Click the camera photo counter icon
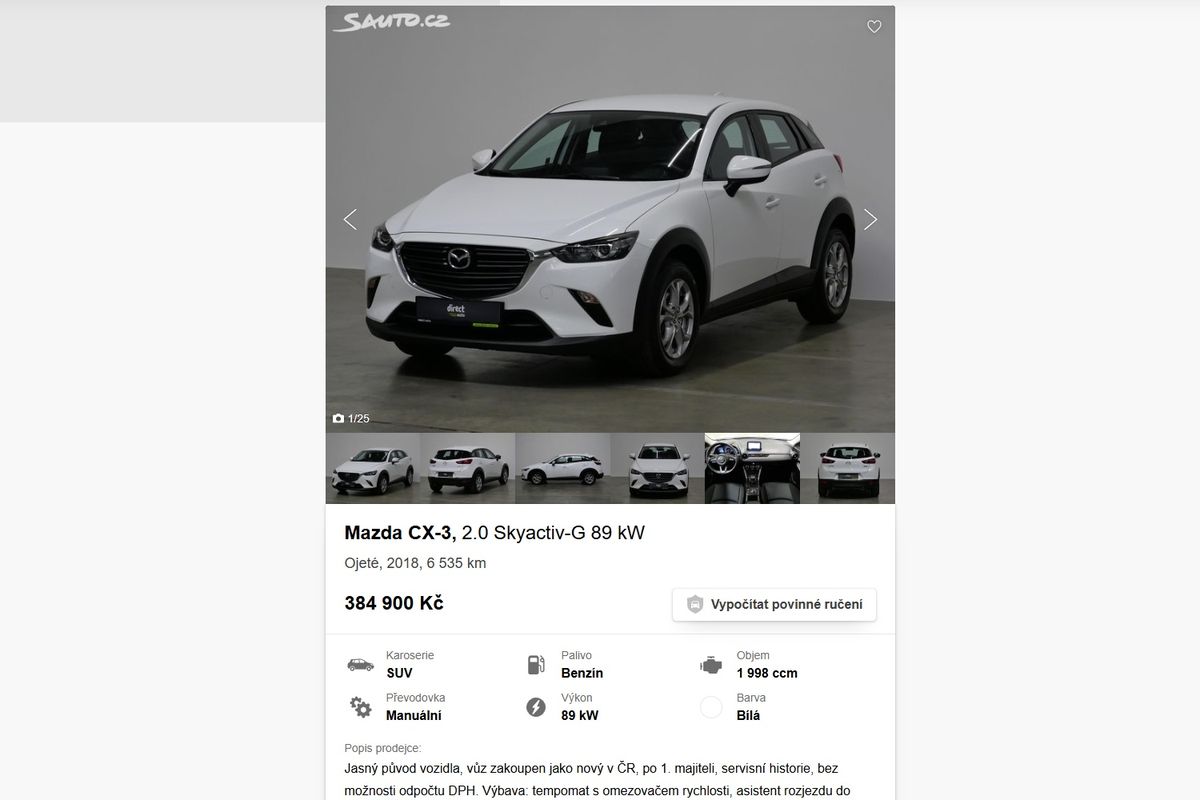 (338, 419)
